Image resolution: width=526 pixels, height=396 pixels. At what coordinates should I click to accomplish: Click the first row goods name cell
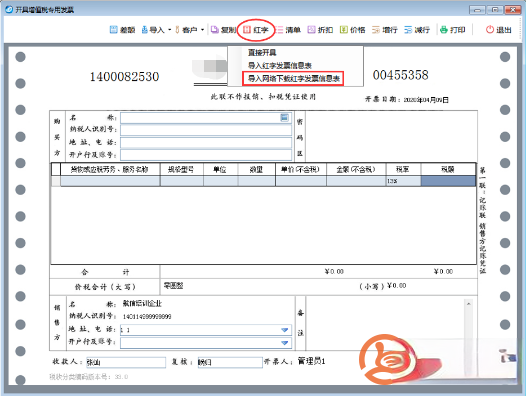pos(110,181)
